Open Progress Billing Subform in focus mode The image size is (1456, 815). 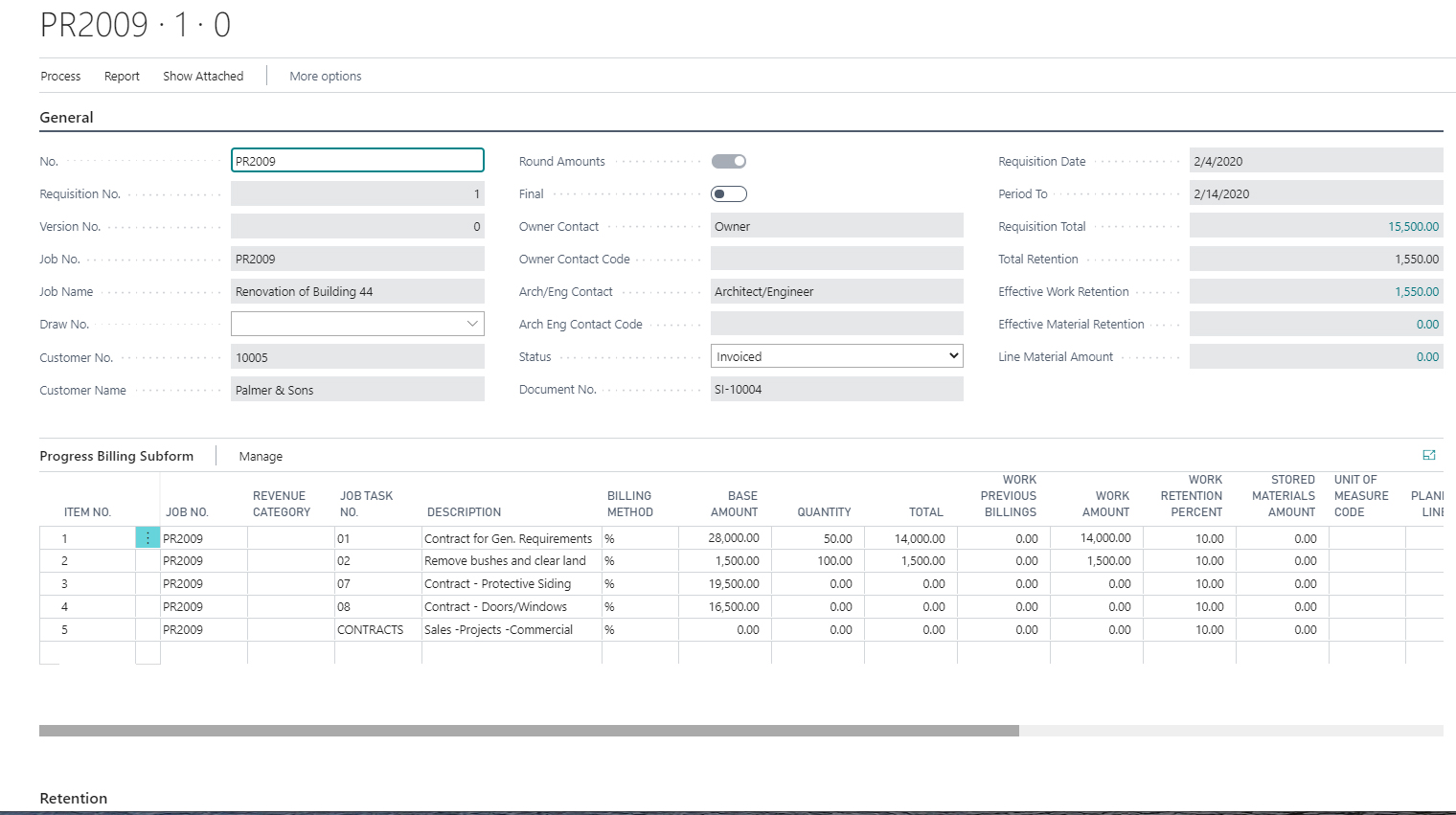pos(1429,456)
